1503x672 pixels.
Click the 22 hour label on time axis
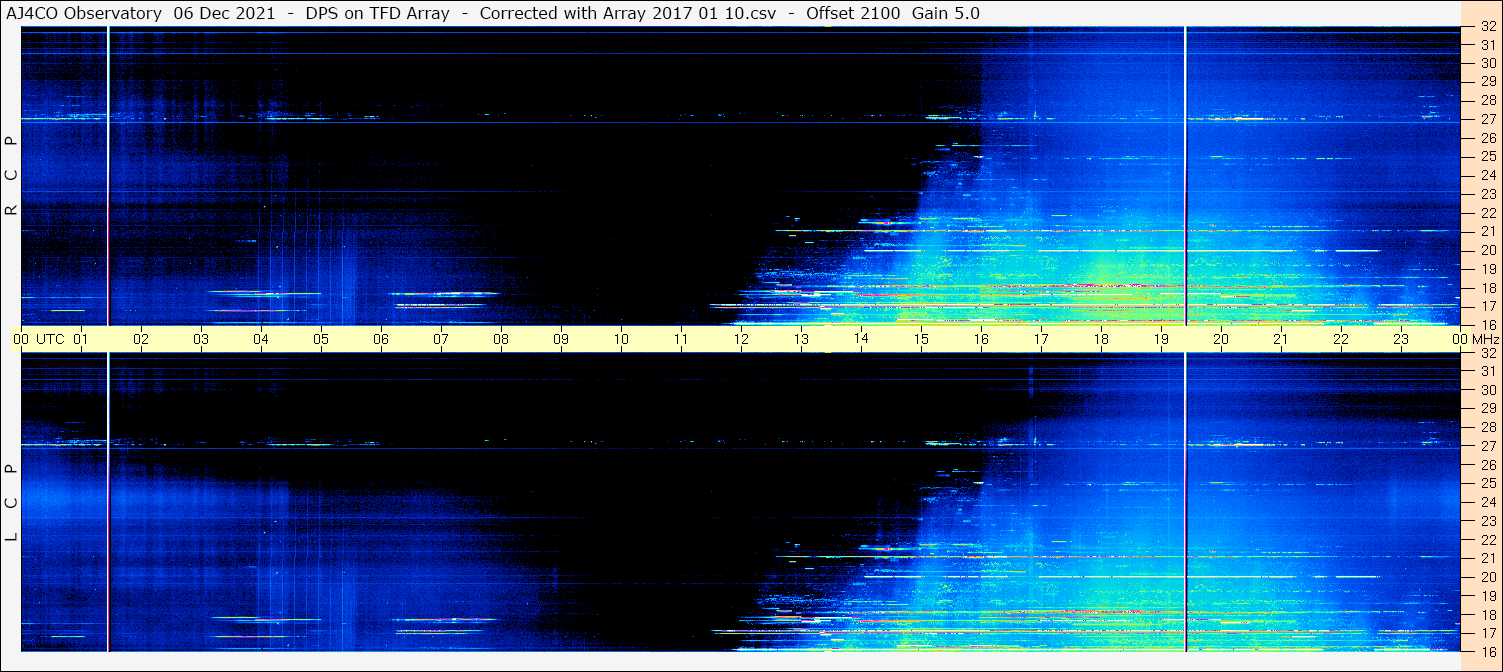pos(1341,340)
